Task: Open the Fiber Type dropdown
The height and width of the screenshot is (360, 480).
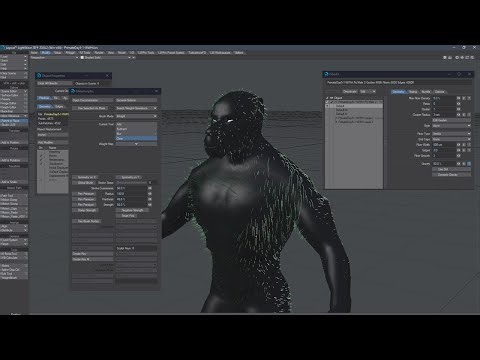Action: click(451, 134)
